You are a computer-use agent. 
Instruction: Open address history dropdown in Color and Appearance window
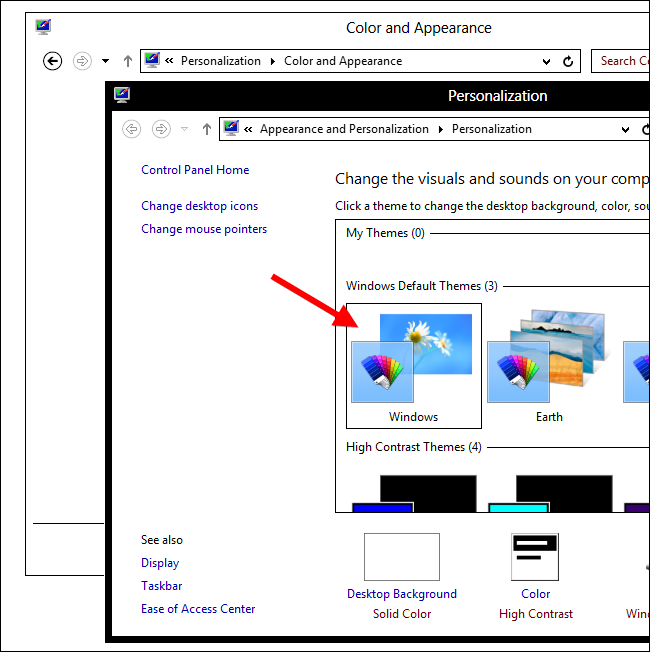[x=546, y=62]
